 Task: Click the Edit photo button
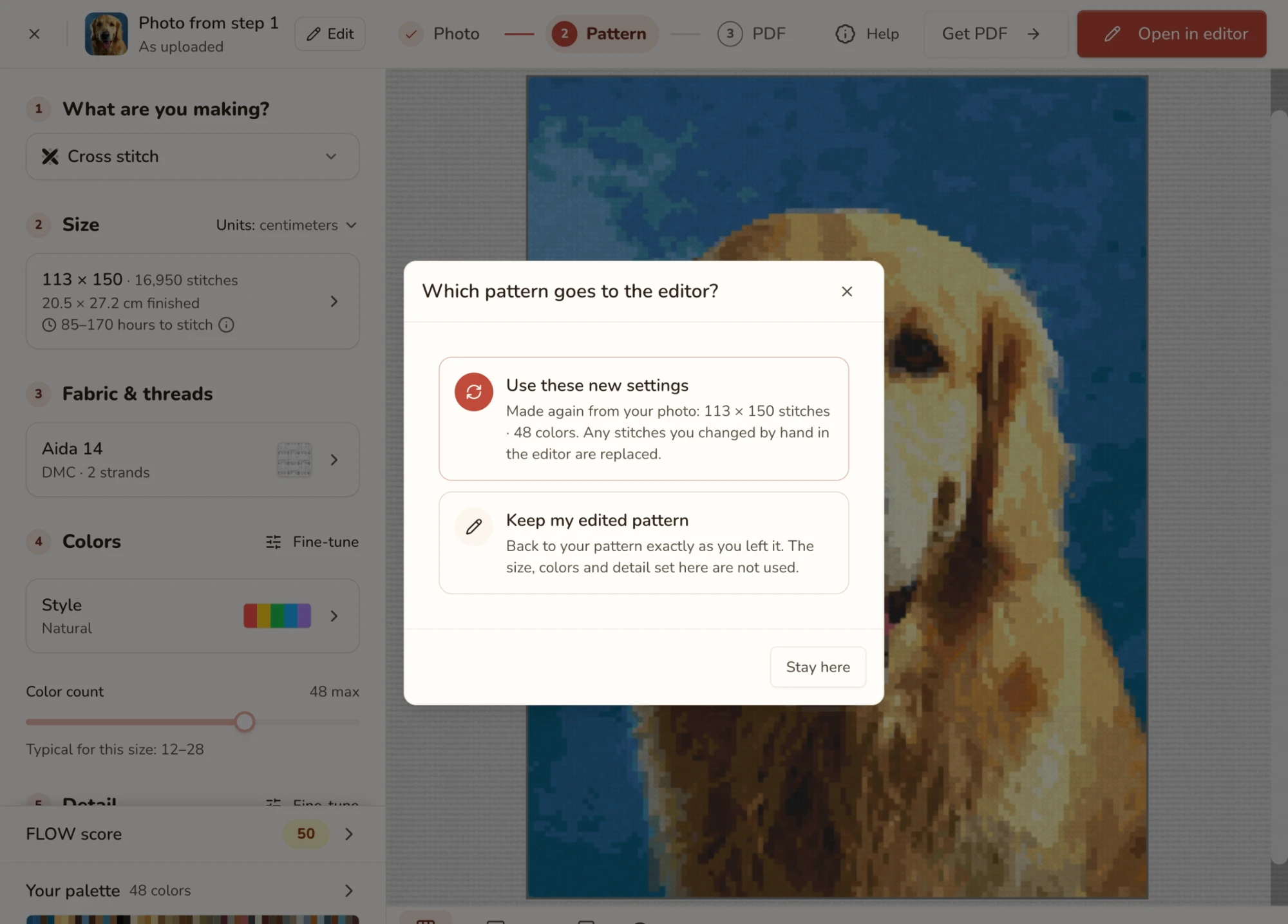click(330, 33)
